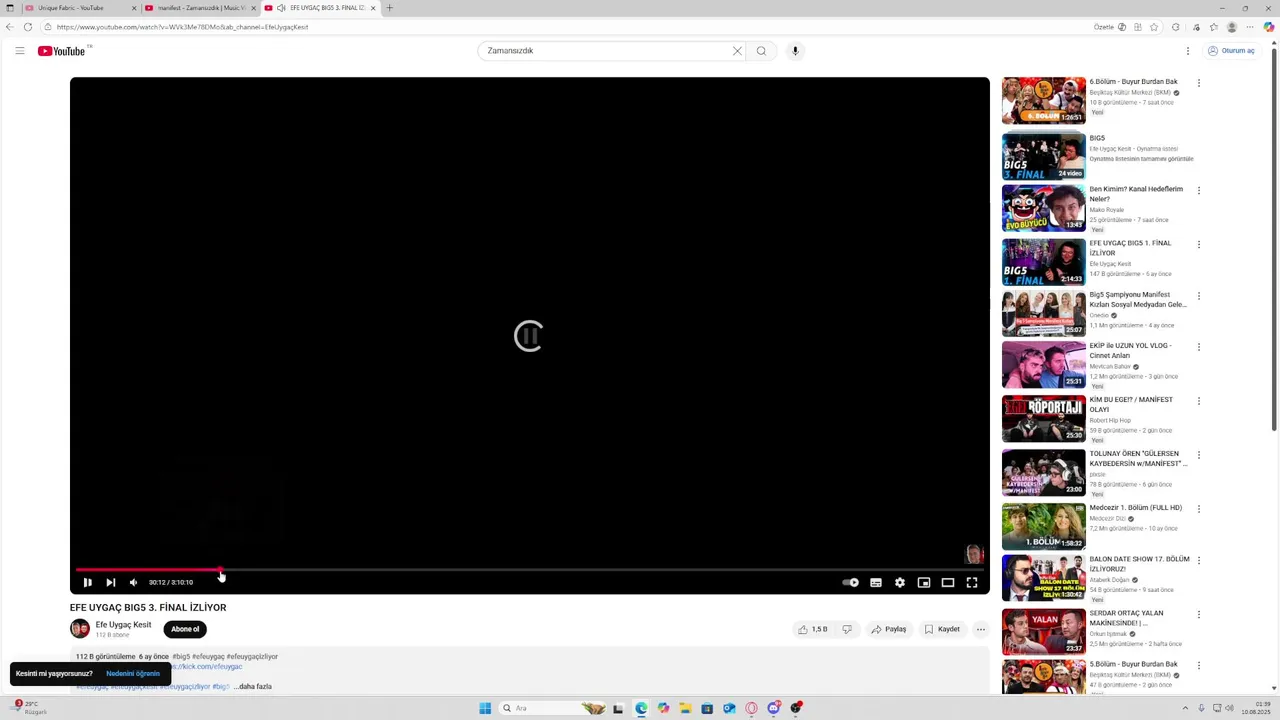Reload the page with the refresh button
Screen dimensions: 1280x720
click(x=27, y=27)
